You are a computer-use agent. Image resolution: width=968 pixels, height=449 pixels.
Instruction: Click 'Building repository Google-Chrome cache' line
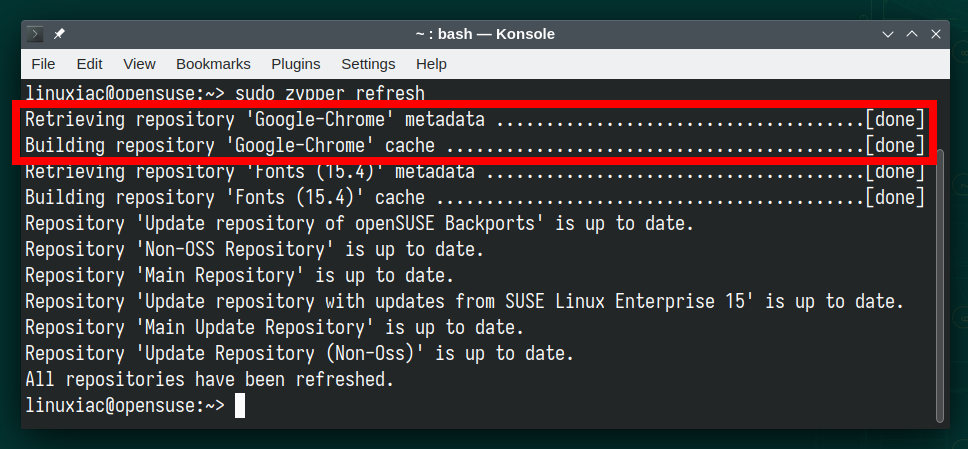tap(475, 145)
